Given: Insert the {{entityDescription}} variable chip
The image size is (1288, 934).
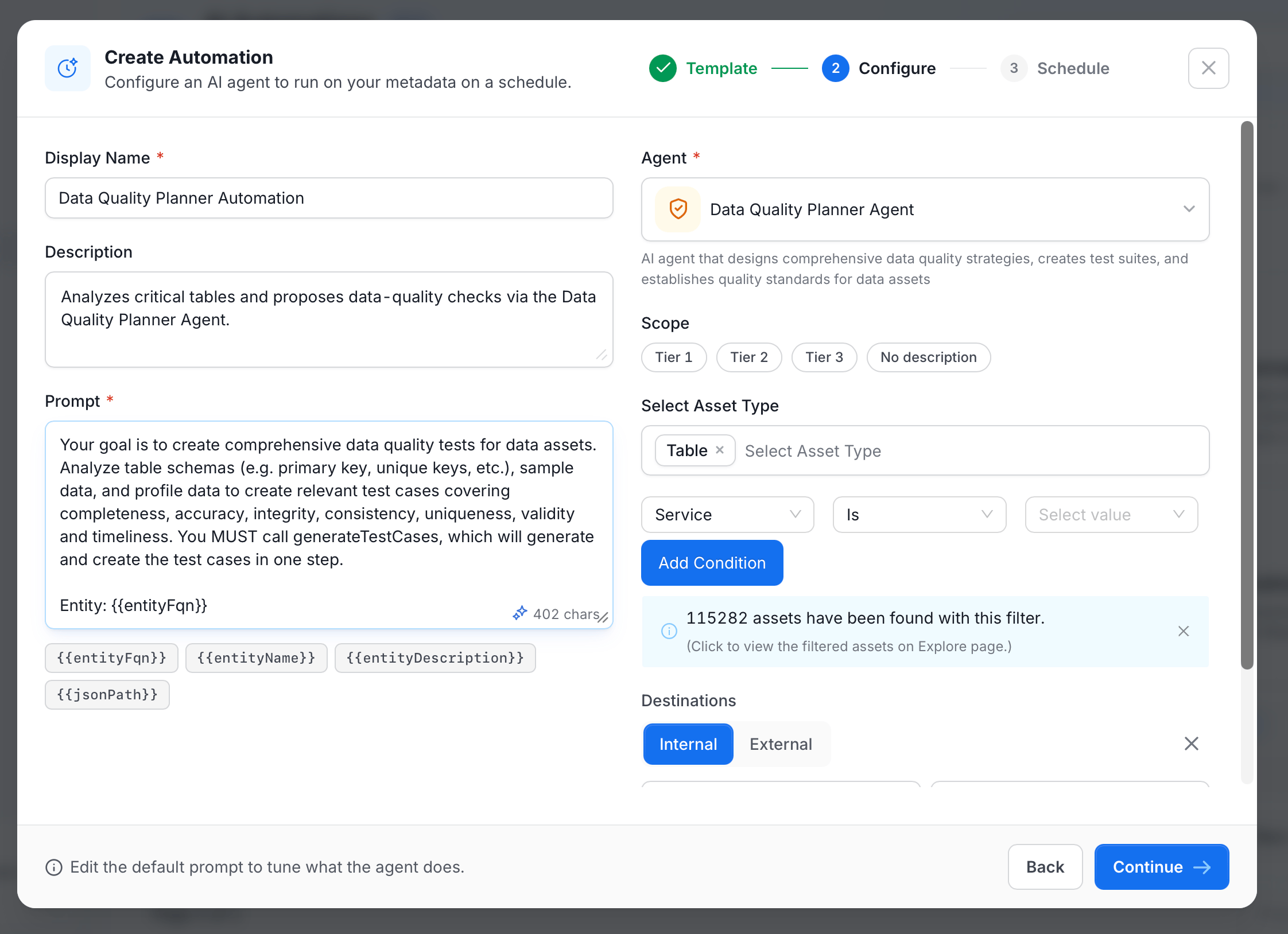Looking at the screenshot, I should point(435,658).
